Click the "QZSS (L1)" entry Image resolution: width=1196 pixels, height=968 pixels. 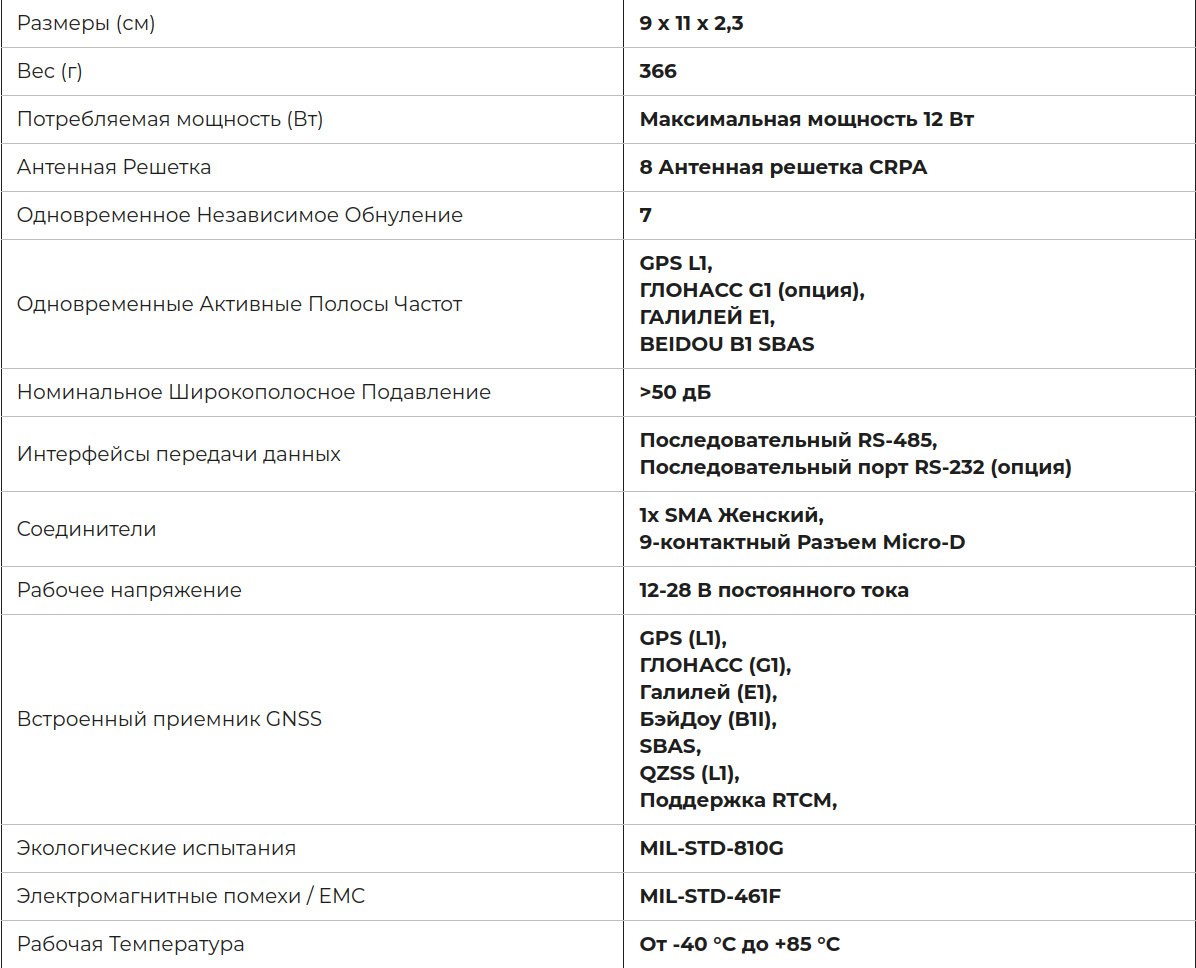[689, 773]
